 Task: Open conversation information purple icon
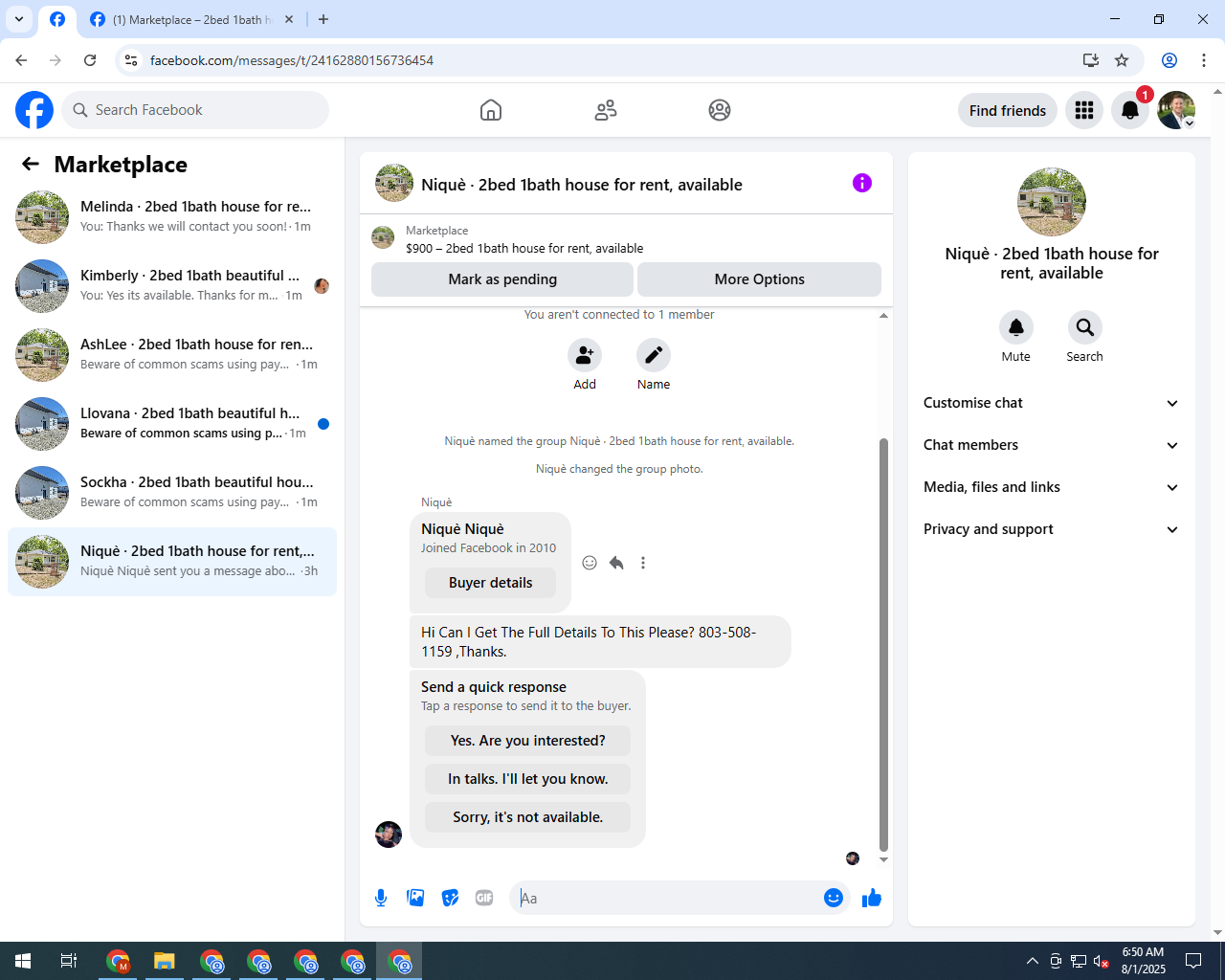pos(862,183)
